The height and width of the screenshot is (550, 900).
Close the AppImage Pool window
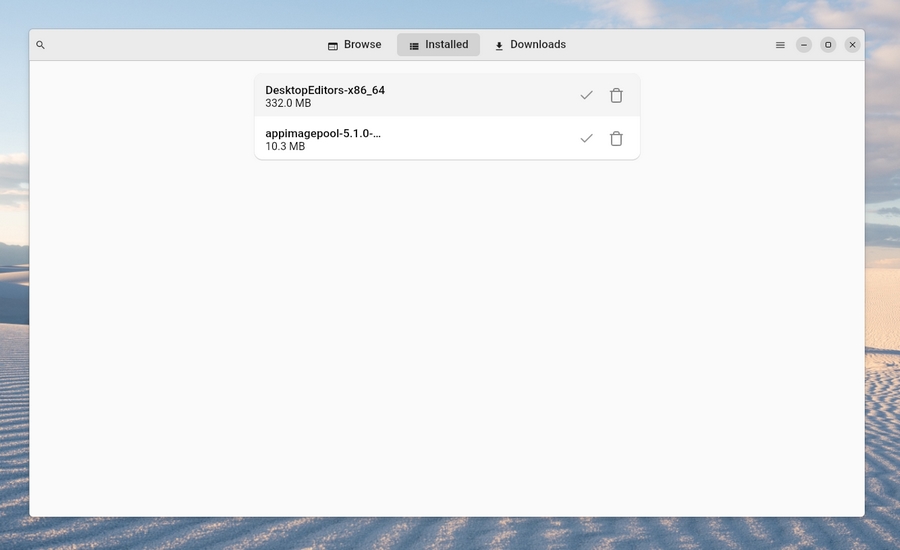pos(852,45)
